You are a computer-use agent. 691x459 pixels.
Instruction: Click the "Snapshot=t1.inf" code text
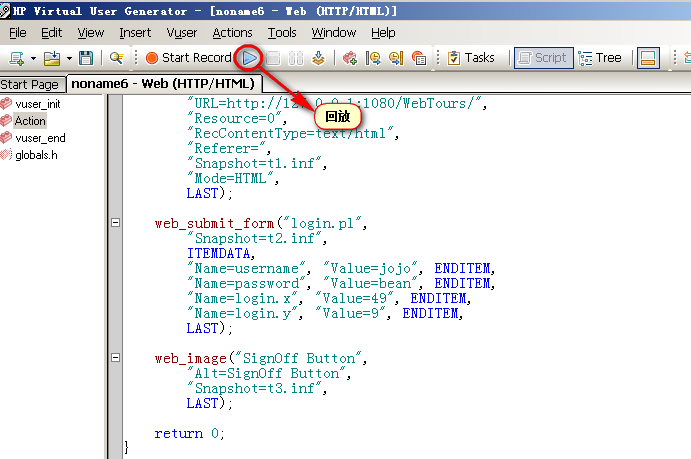tap(254, 163)
